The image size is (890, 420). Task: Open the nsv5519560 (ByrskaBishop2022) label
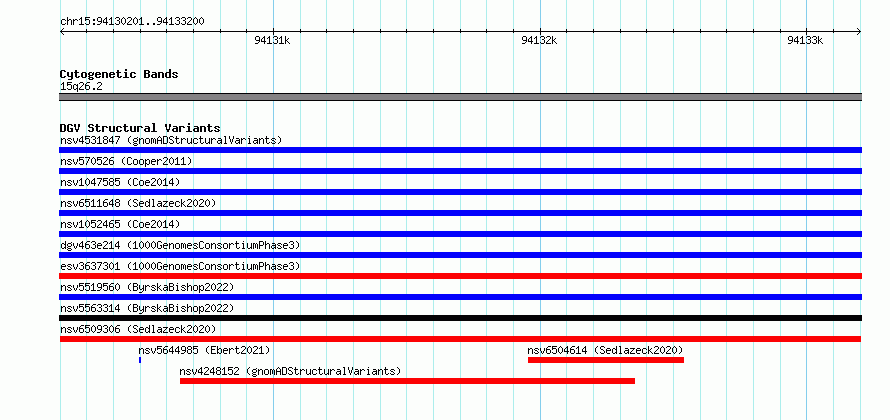coord(147,287)
